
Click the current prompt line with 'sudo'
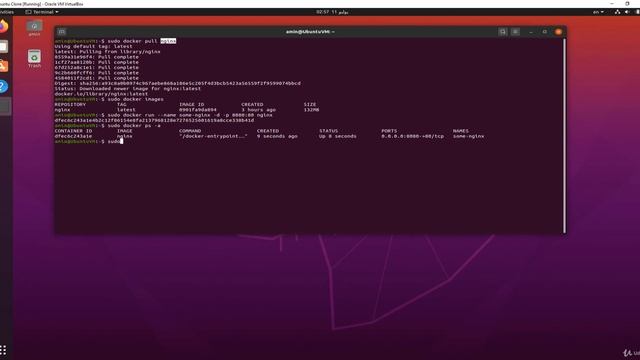point(89,141)
